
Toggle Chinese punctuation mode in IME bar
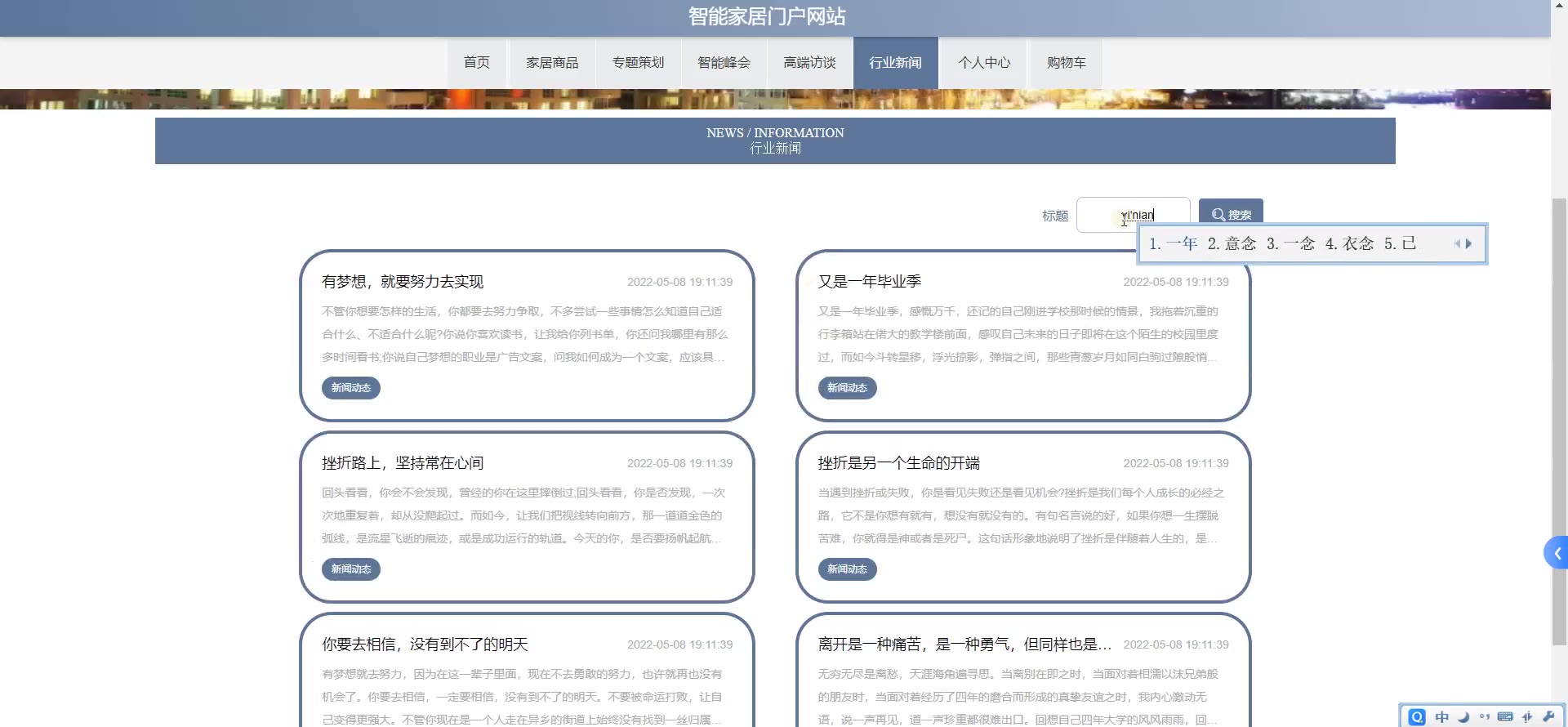pos(1484,716)
